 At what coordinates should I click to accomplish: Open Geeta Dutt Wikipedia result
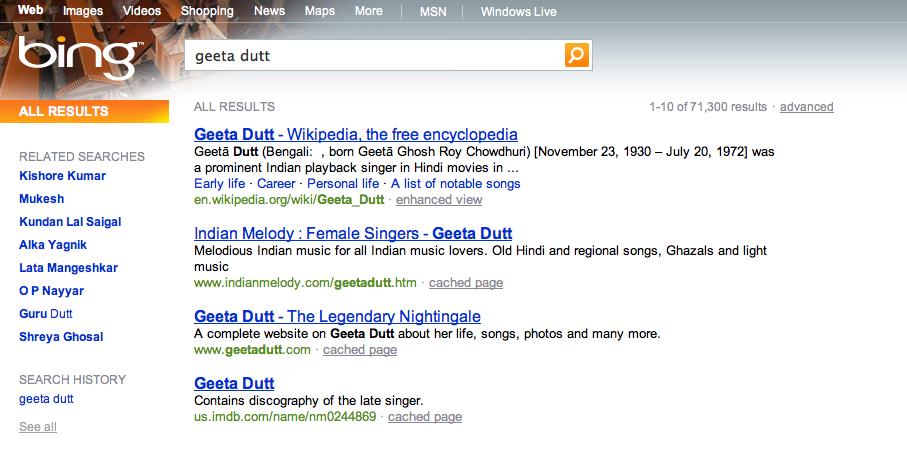(x=356, y=134)
